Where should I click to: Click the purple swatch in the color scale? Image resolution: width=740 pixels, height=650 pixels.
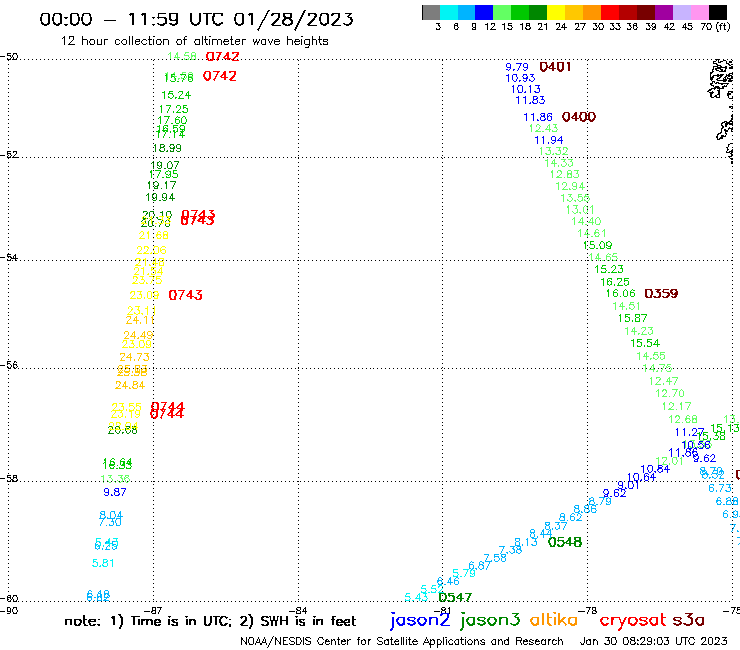tap(664, 13)
